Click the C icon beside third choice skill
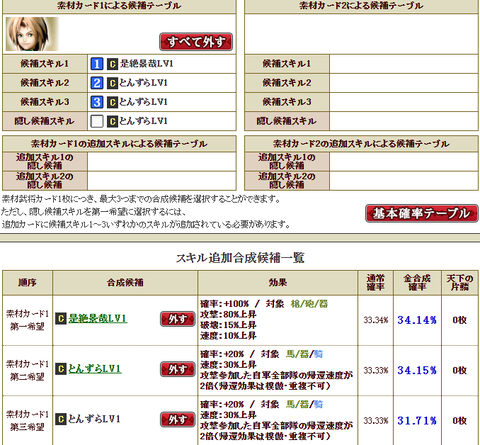Viewport: 480px width, 445px height. tap(61, 419)
